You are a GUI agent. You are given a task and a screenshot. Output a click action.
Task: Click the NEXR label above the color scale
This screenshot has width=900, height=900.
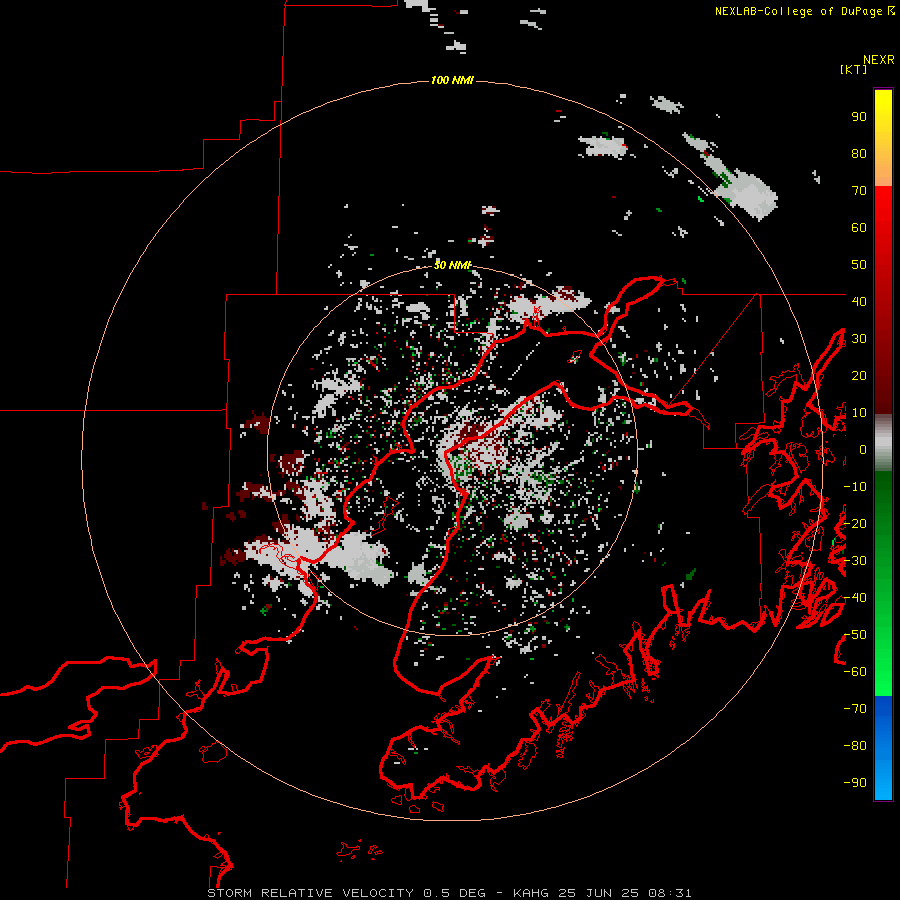878,60
